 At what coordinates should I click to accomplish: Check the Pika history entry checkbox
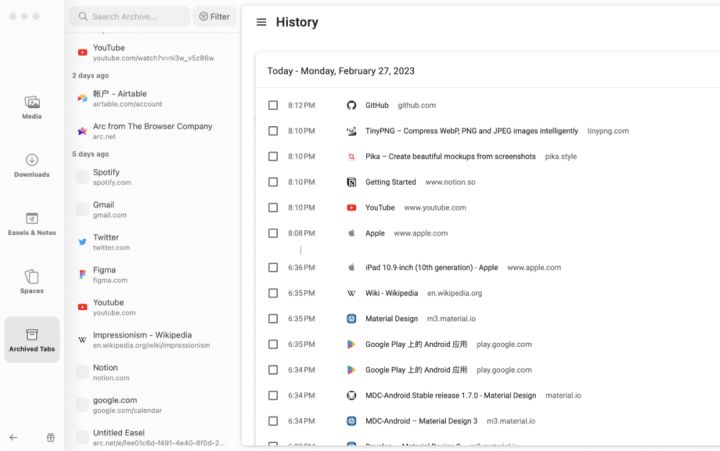[273, 157]
